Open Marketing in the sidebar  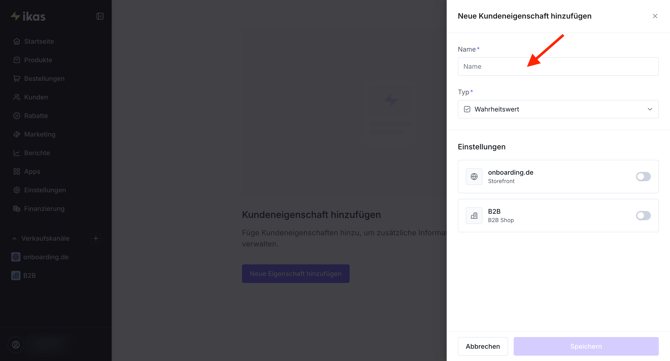pyautogui.click(x=40, y=134)
